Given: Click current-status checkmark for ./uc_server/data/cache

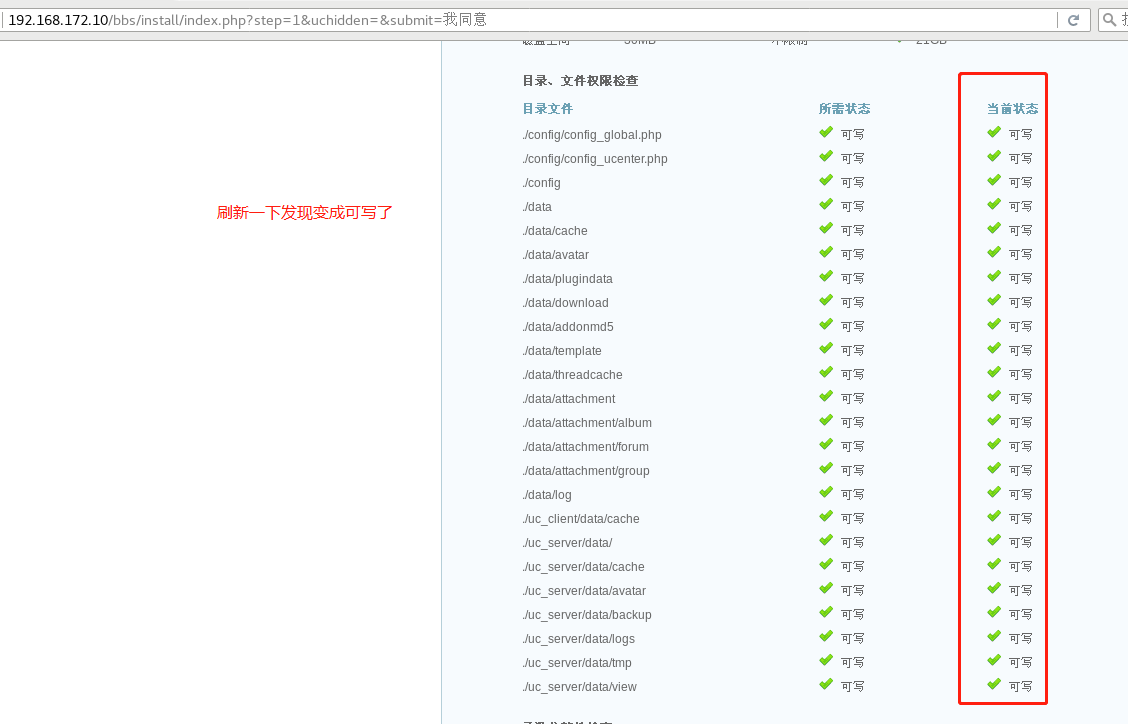Looking at the screenshot, I should [994, 564].
